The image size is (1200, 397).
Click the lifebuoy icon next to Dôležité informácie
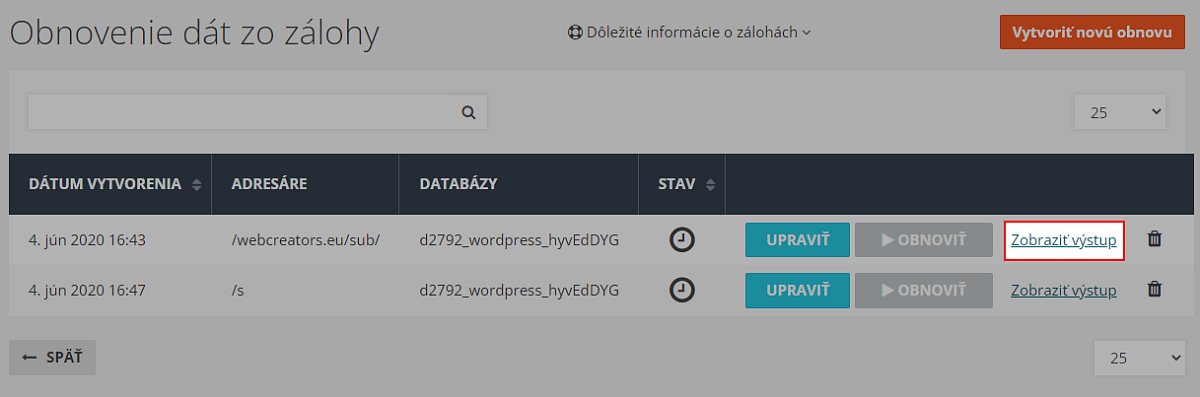pos(575,32)
